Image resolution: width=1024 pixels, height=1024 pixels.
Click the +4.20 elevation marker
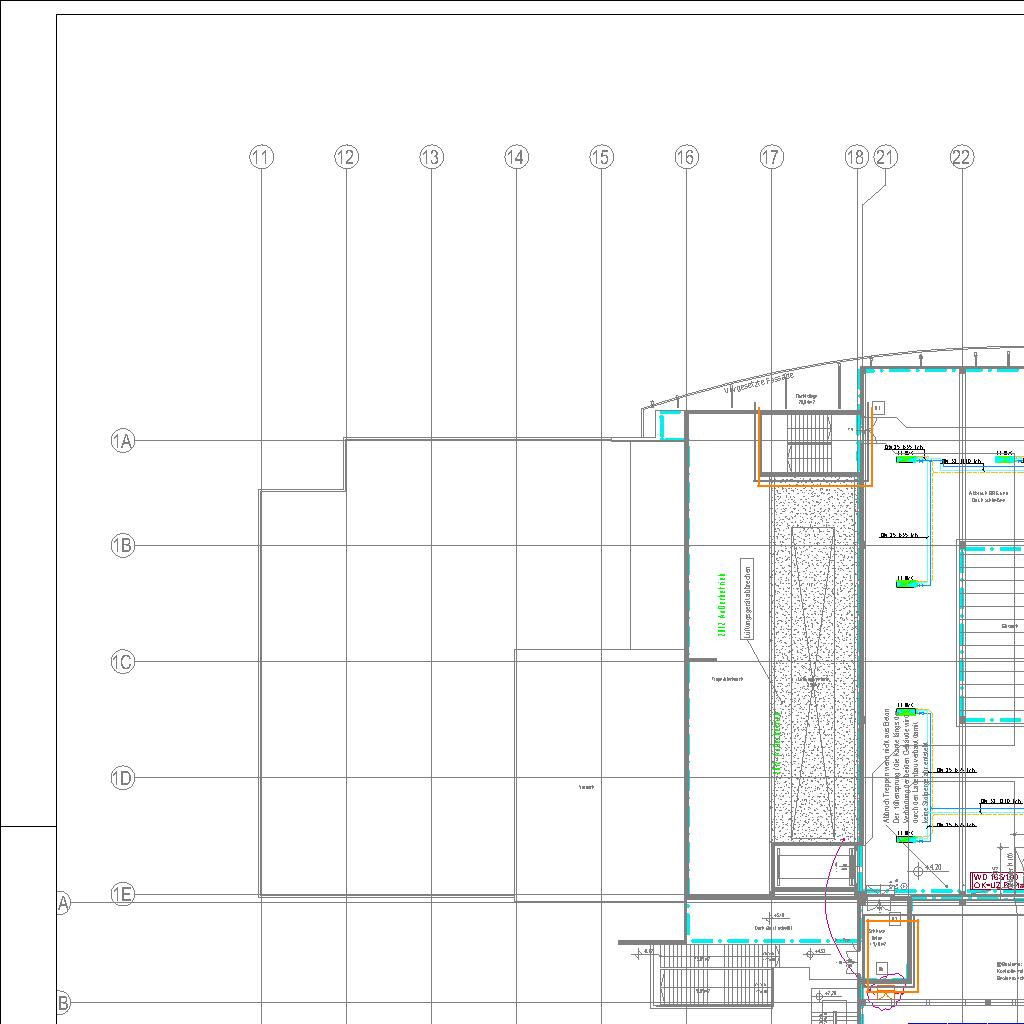pyautogui.click(x=934, y=867)
